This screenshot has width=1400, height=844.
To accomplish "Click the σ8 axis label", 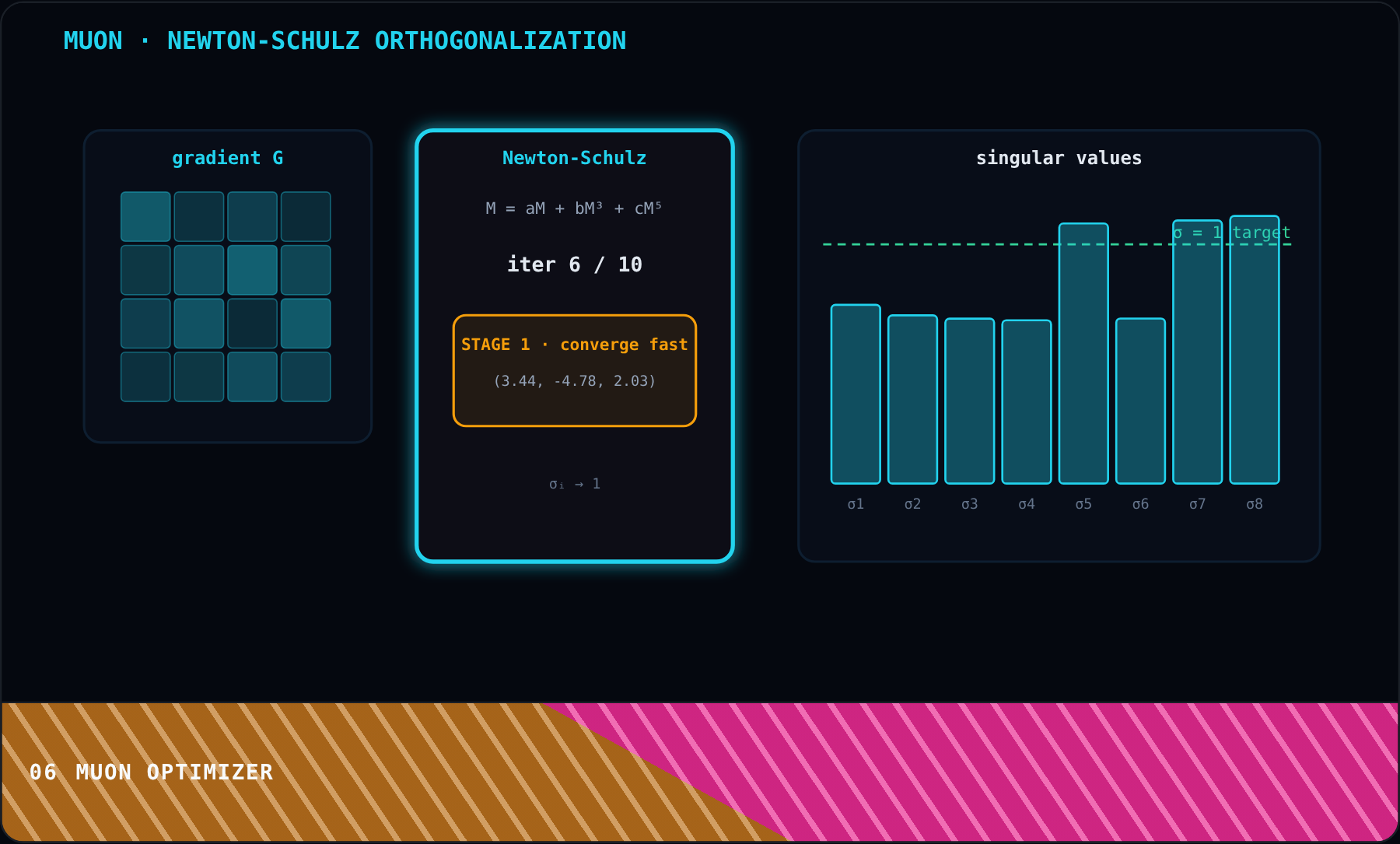I will pyautogui.click(x=1255, y=504).
